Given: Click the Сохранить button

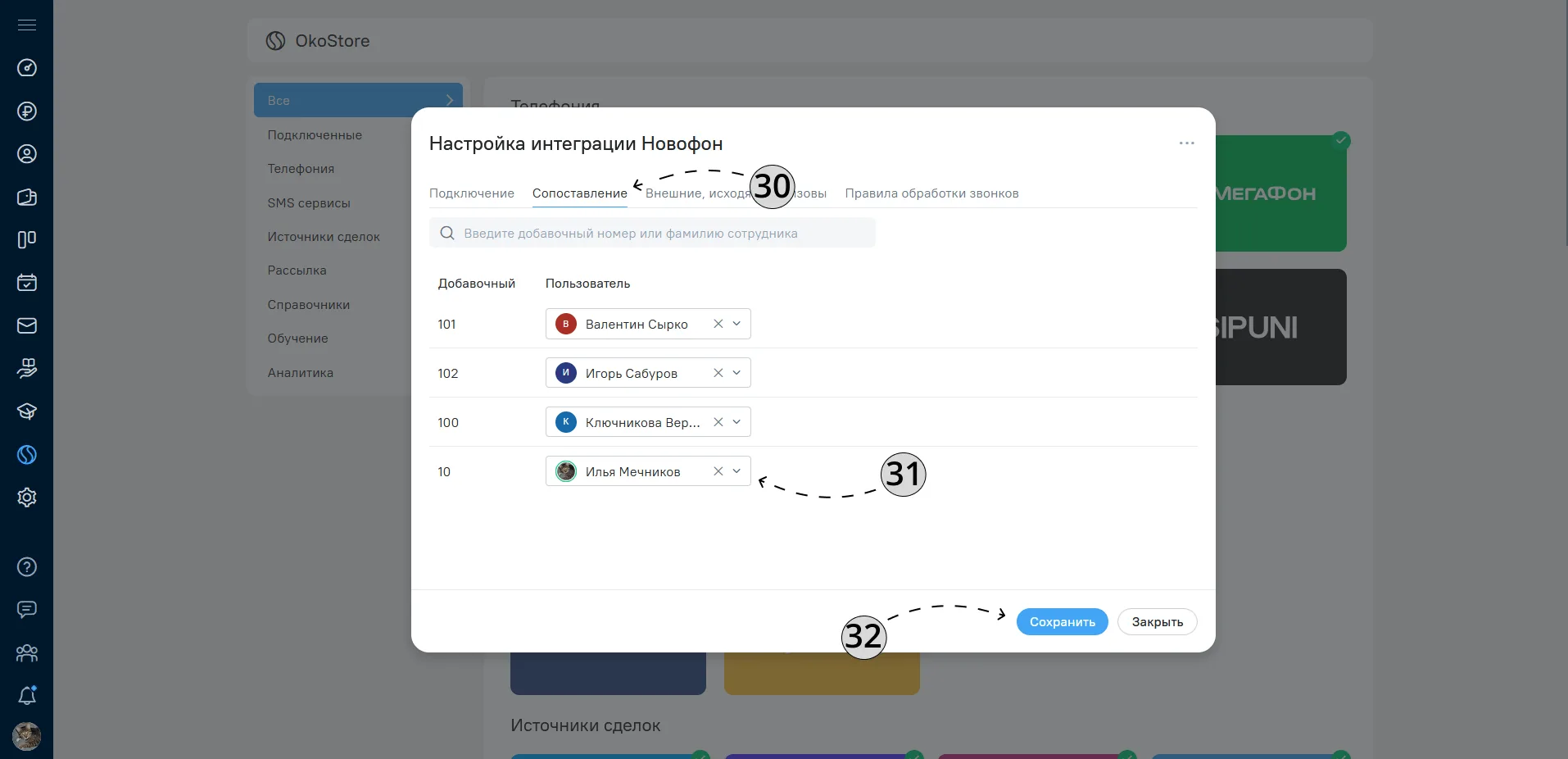Looking at the screenshot, I should coord(1063,622).
